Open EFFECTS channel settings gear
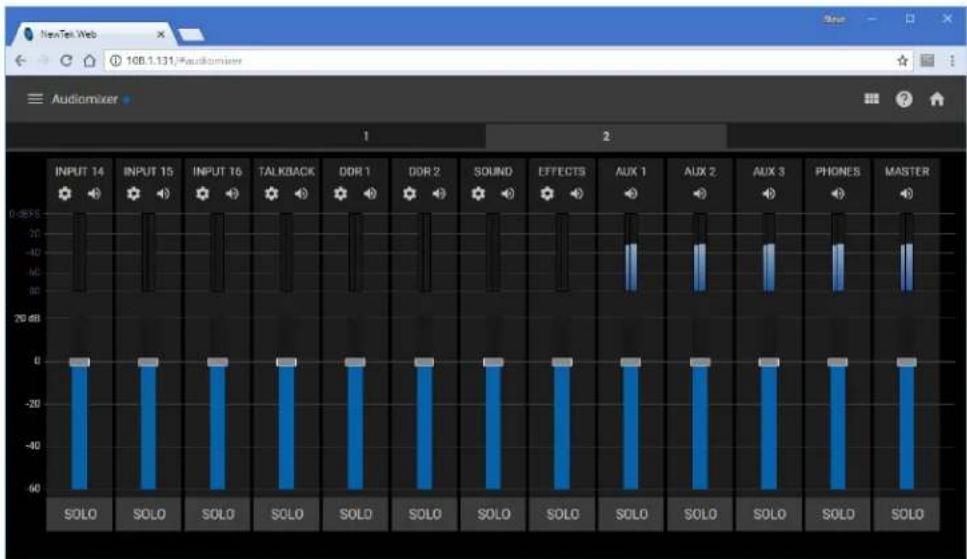This screenshot has width=967, height=559. tap(547, 194)
